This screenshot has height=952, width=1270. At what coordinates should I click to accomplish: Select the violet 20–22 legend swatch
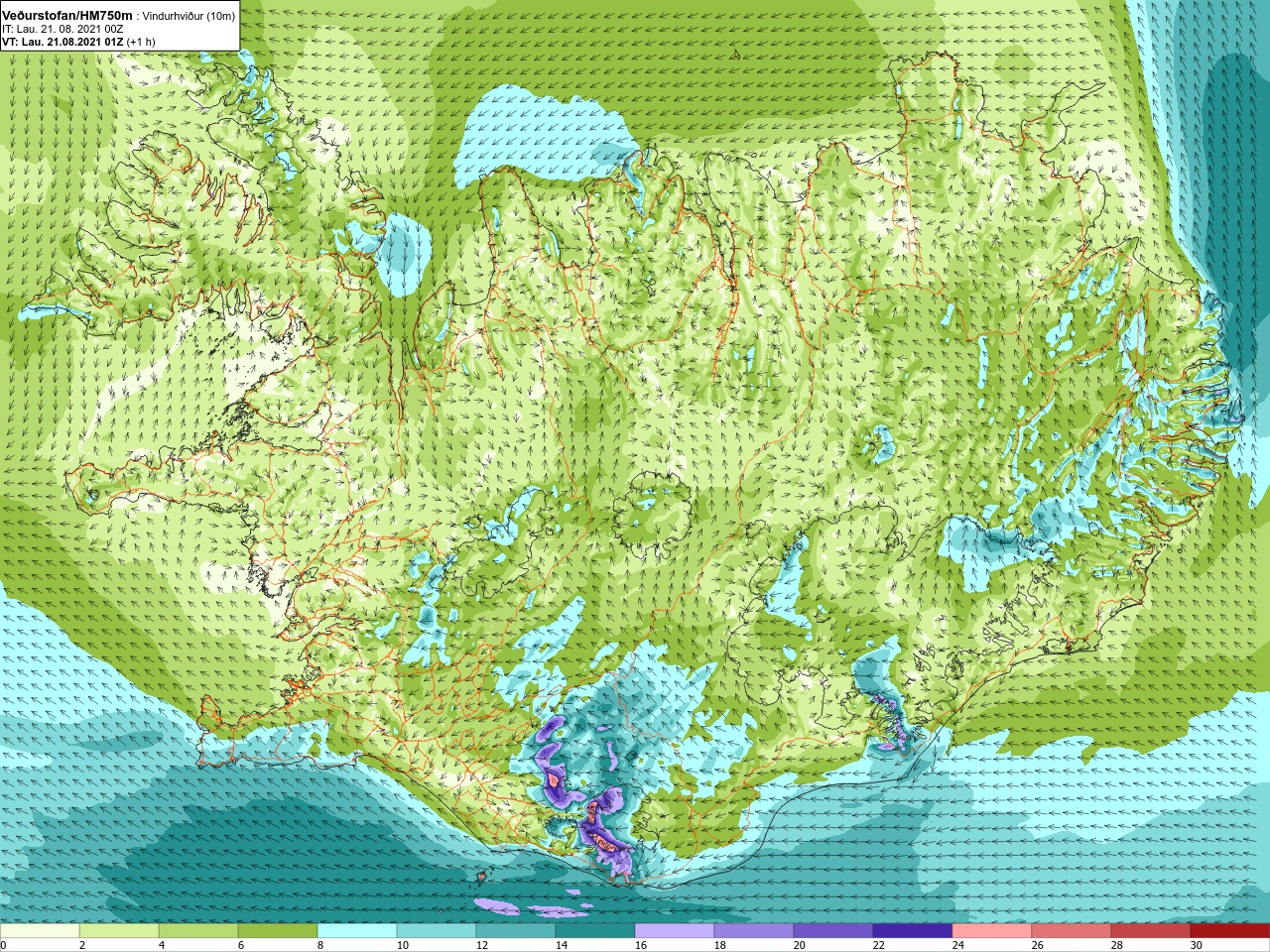[833, 931]
